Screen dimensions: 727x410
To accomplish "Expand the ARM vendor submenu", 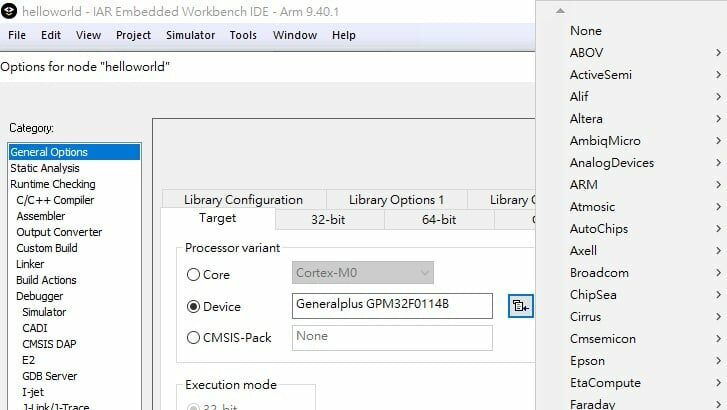I will coord(631,185).
